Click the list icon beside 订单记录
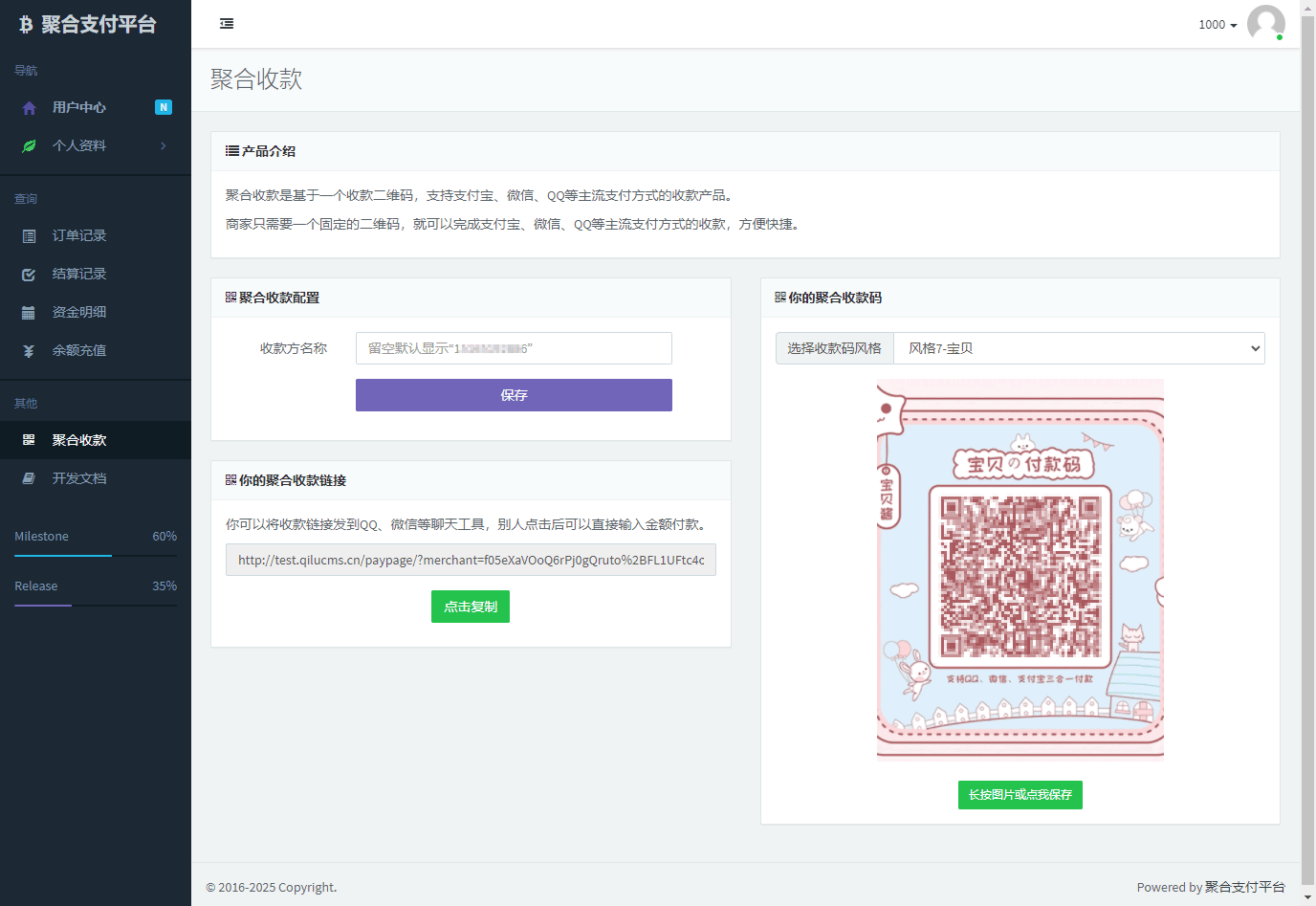The width and height of the screenshot is (1316, 906). click(x=29, y=236)
